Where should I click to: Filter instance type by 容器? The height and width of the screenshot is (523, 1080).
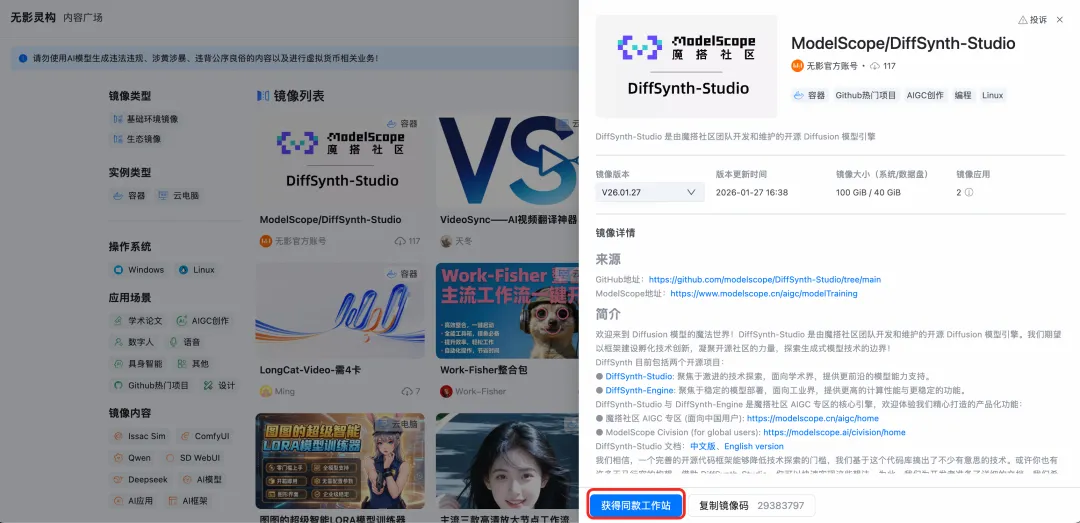click(129, 196)
